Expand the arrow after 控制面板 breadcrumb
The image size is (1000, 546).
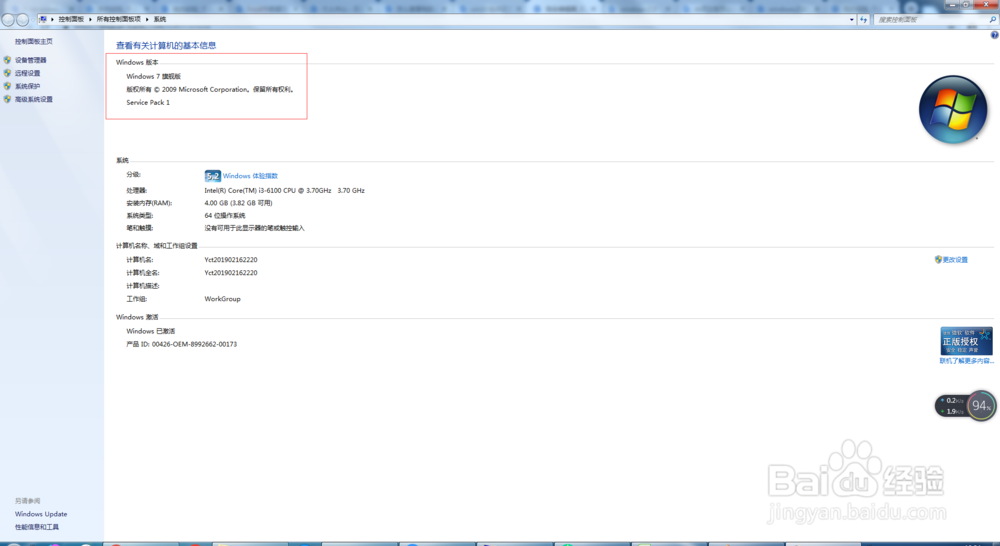90,19
